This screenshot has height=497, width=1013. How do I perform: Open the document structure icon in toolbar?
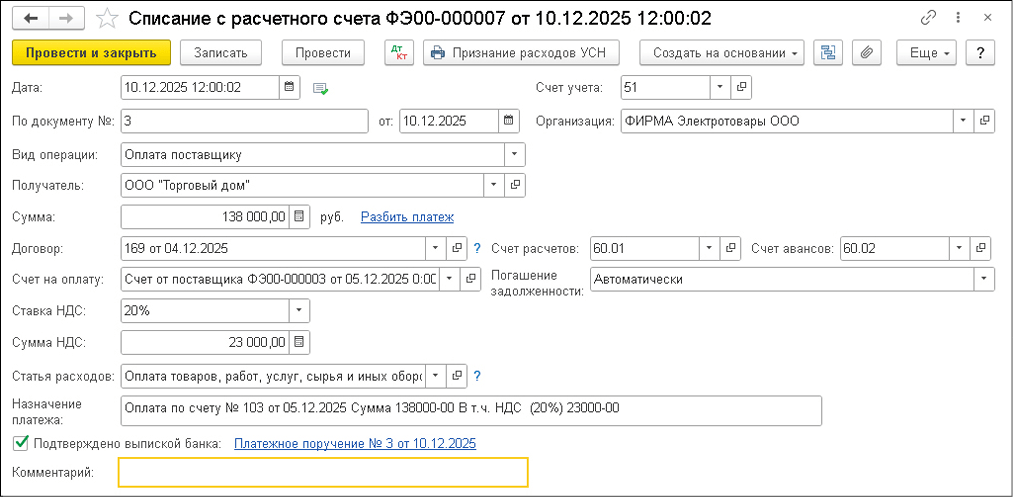coord(827,53)
